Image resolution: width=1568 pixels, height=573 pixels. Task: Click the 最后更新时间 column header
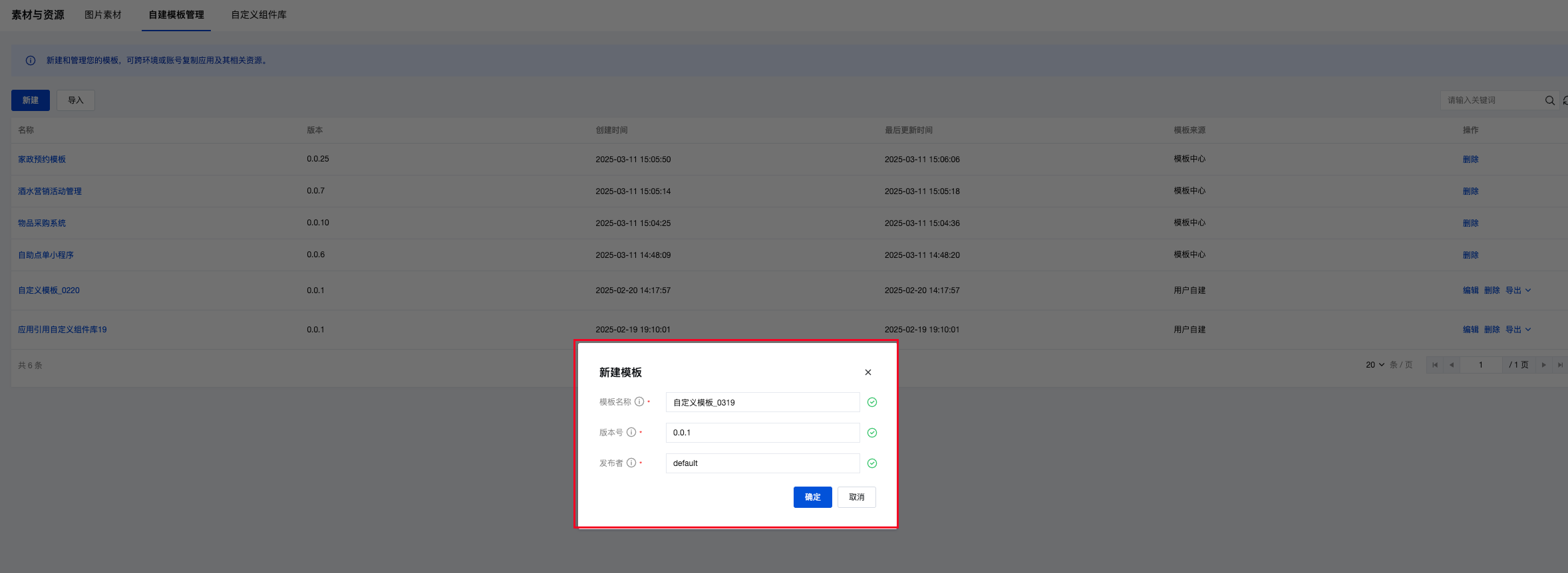pyautogui.click(x=908, y=130)
